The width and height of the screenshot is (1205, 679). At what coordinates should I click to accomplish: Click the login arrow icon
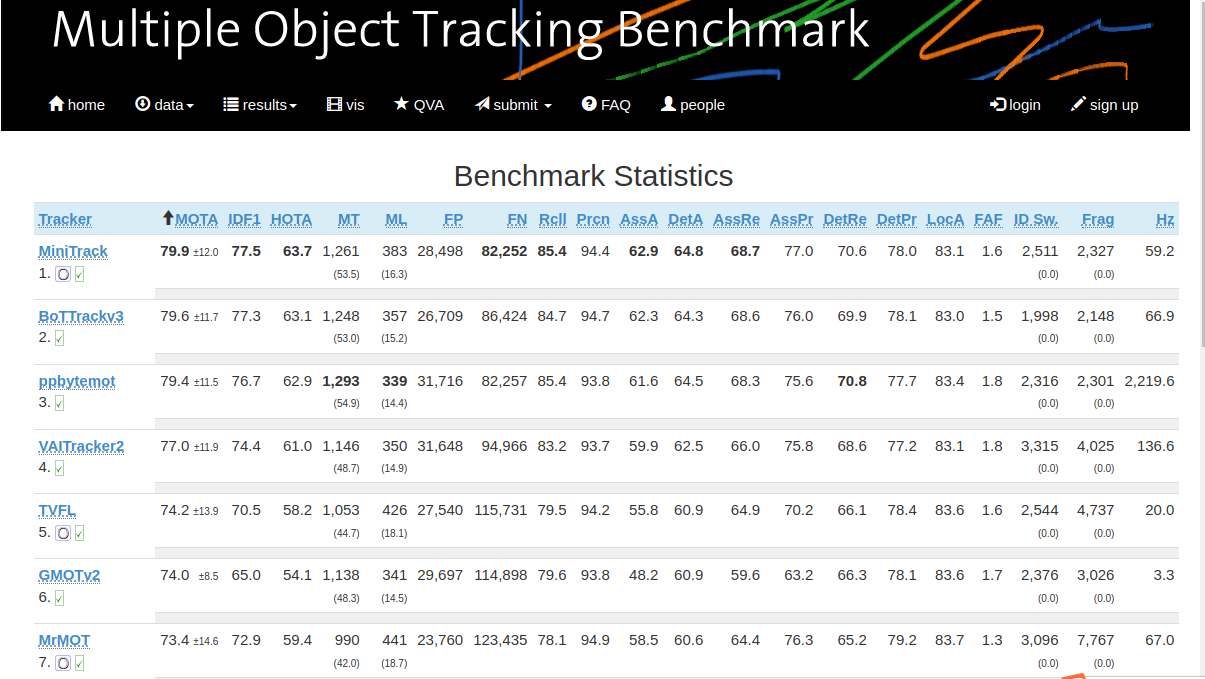(997, 104)
